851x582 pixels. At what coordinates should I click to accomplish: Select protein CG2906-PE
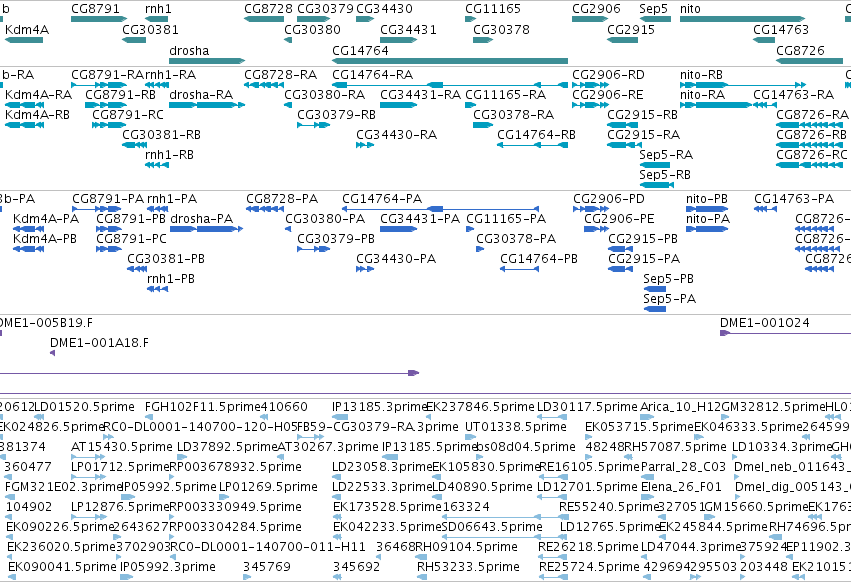coord(596,229)
